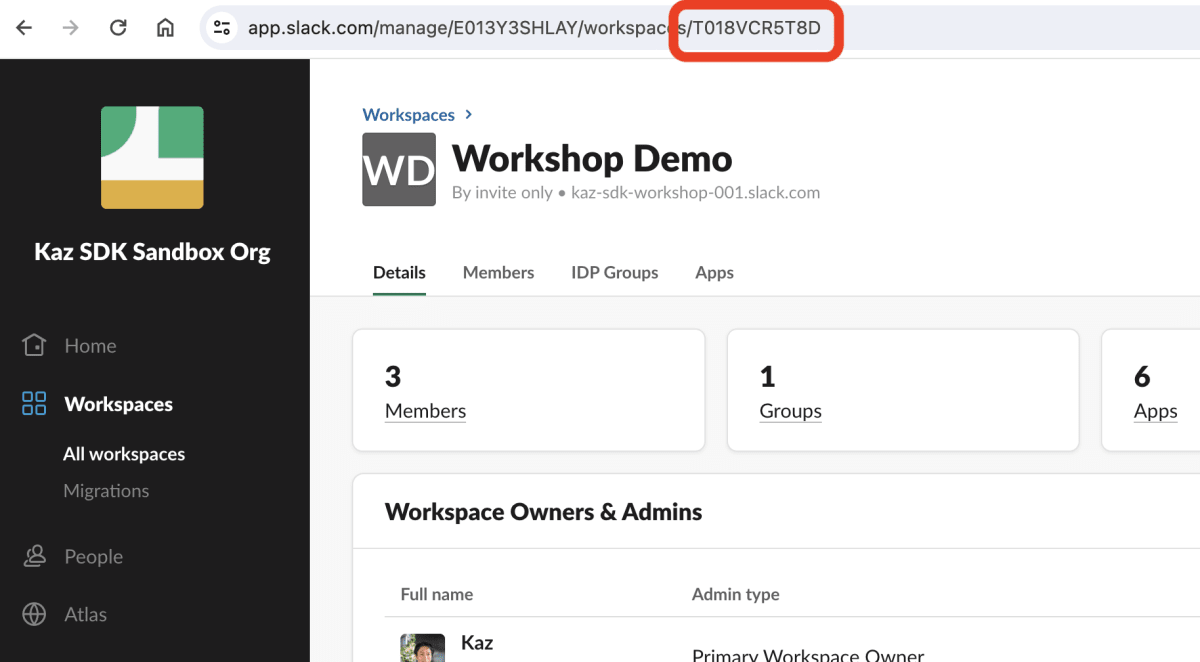Select Workspaces in sidebar
Screen dimensions: 1200x662
(119, 404)
